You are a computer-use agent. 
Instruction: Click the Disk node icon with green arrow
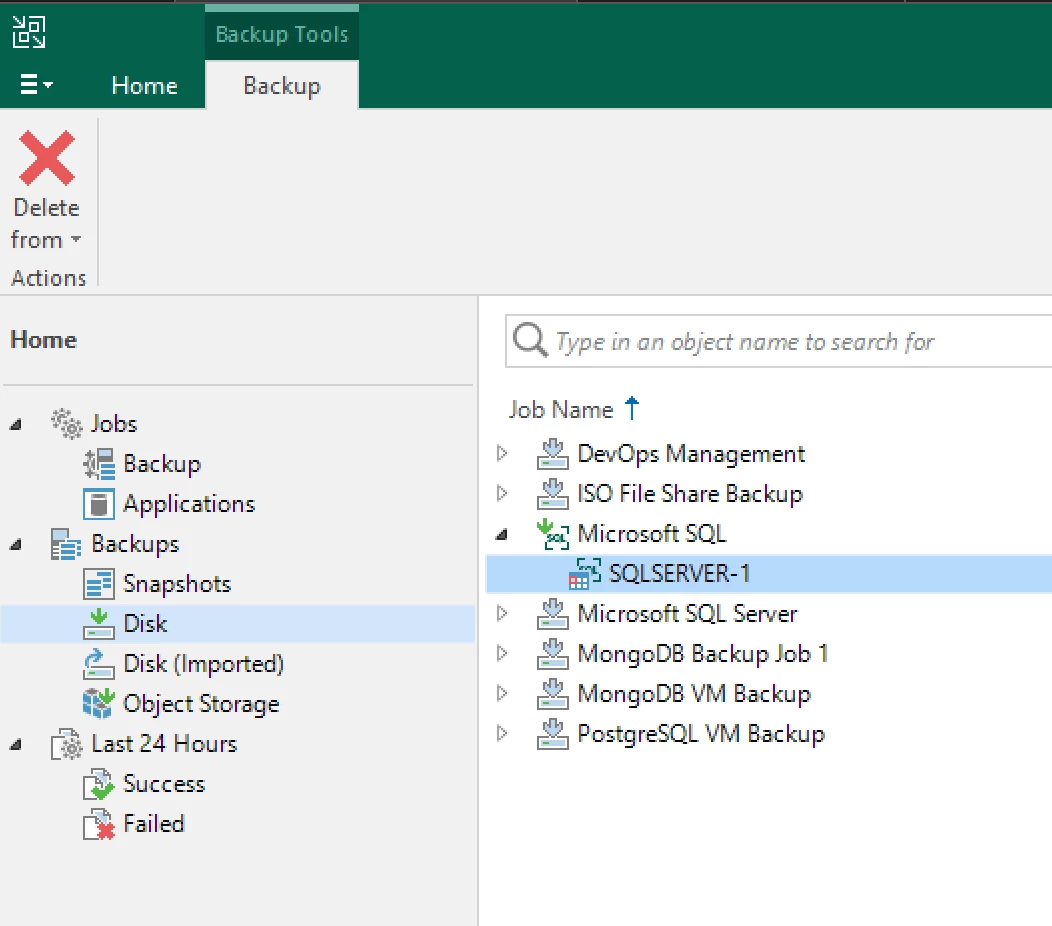[x=99, y=623]
